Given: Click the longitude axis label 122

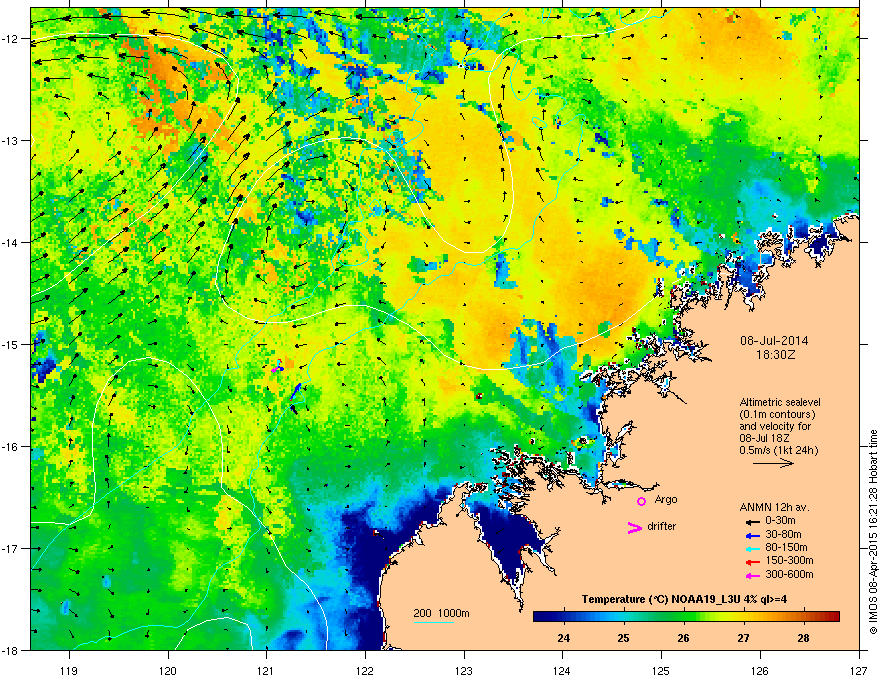Looking at the screenshot, I should 365,671.
